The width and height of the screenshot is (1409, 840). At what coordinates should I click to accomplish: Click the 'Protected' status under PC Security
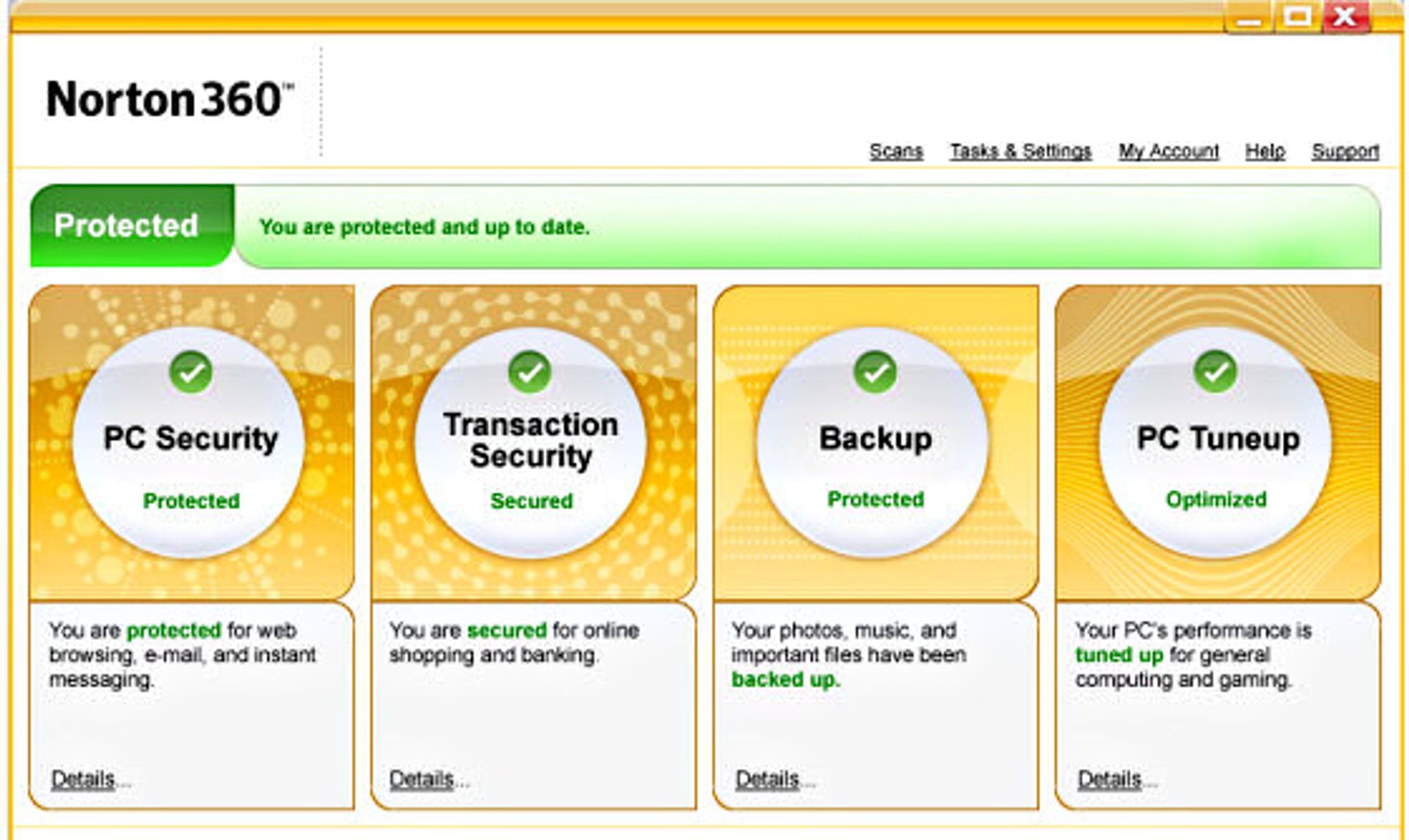pos(191,501)
